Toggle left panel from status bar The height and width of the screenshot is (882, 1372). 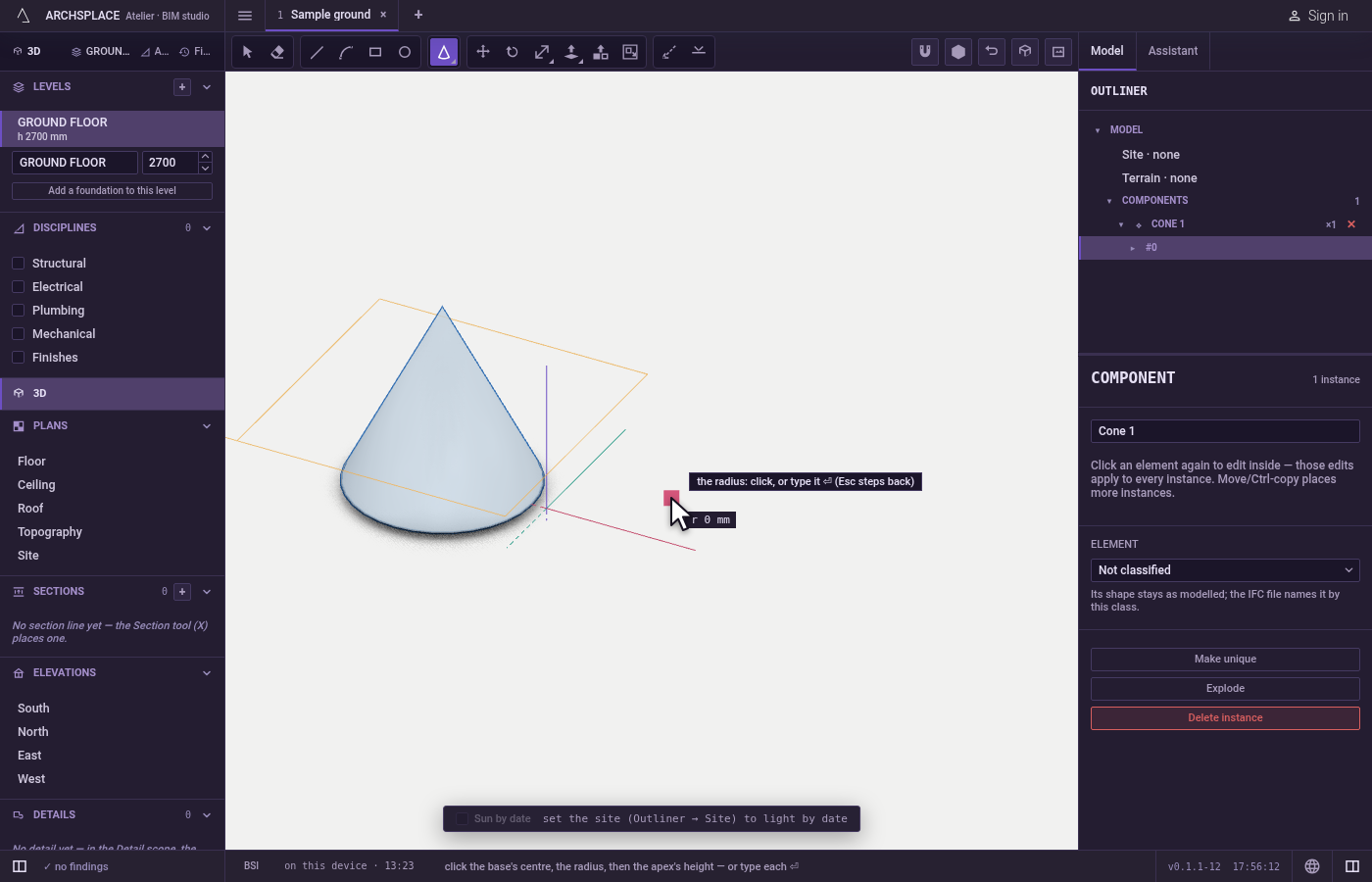pyautogui.click(x=20, y=866)
